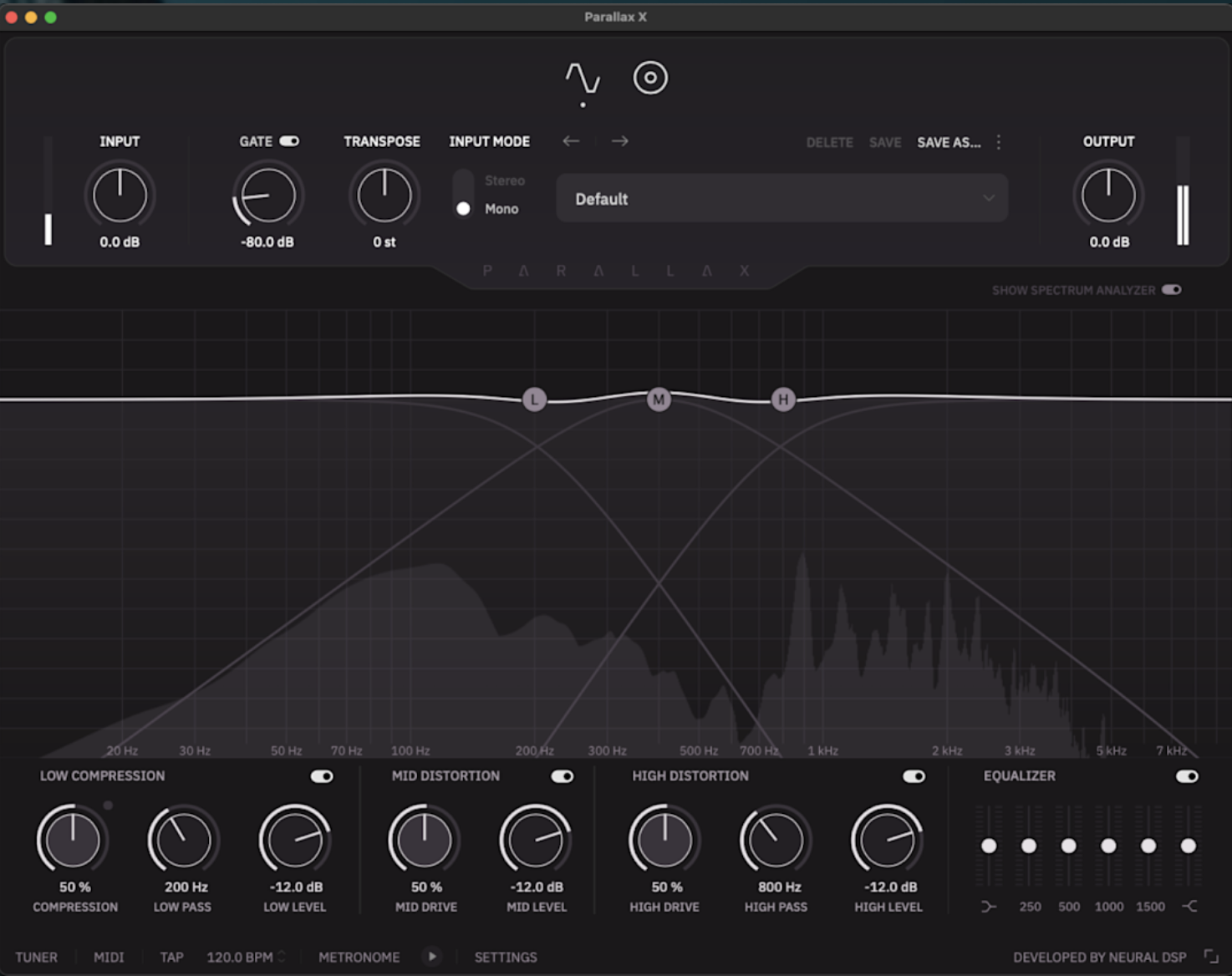Click the low-cut icon left of EQ sliders
Image resolution: width=1232 pixels, height=976 pixels.
point(989,906)
